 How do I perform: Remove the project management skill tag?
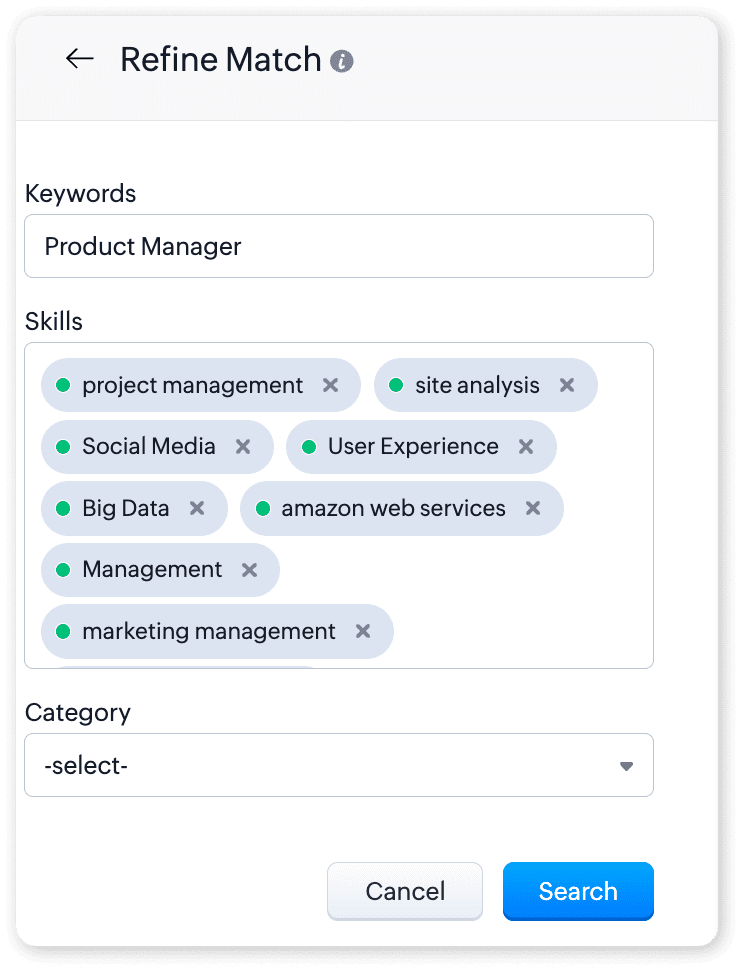point(331,385)
